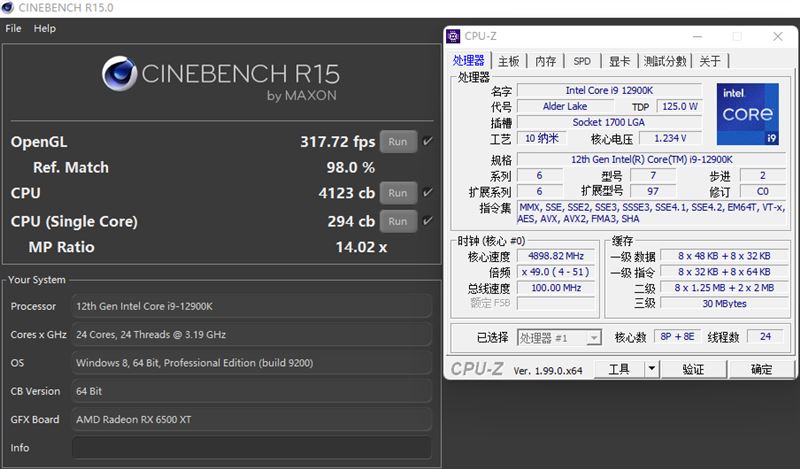Click the Cinebench title bar app icon
The width and height of the screenshot is (800, 469).
(x=9, y=7)
